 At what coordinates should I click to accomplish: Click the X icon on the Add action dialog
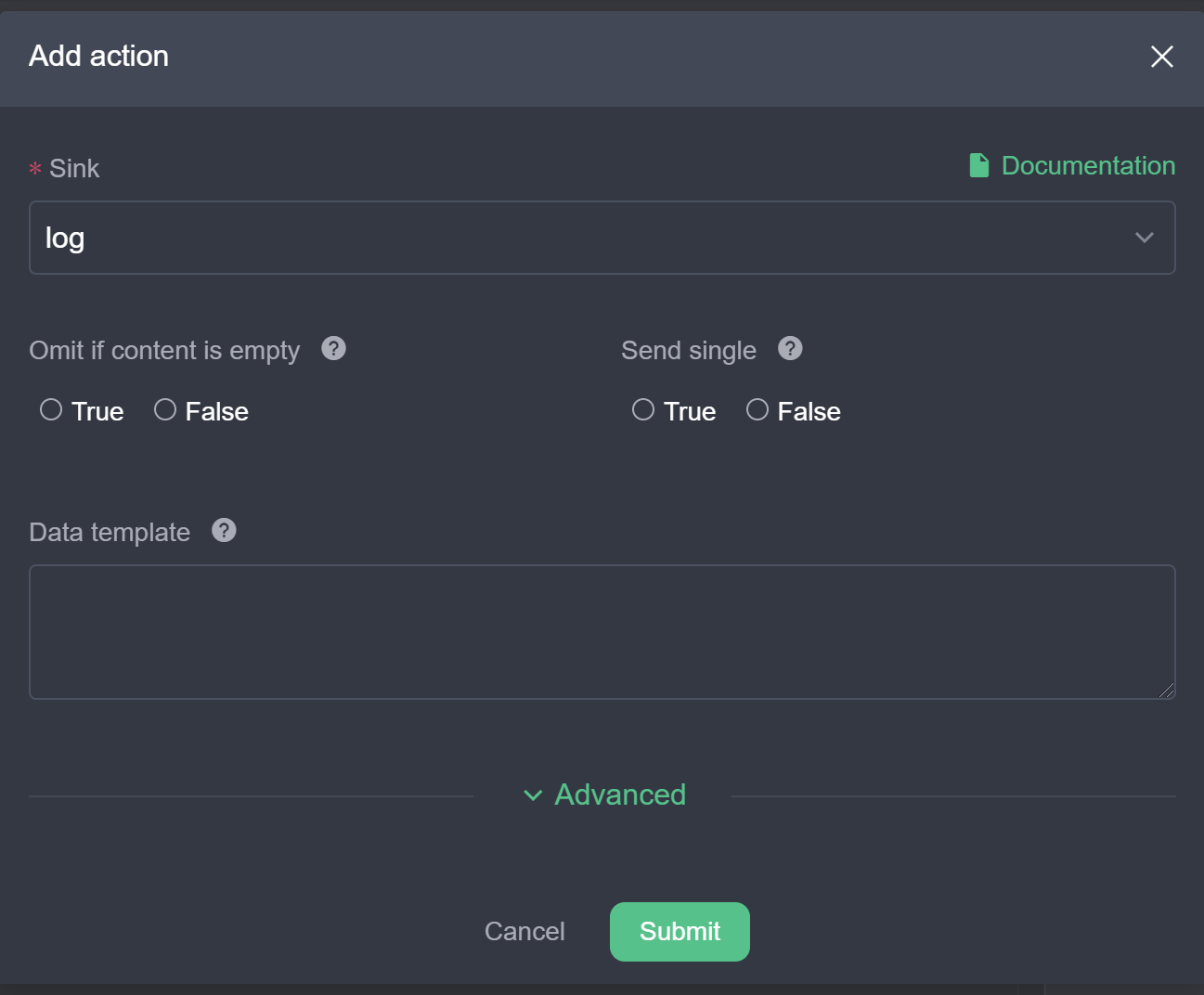1161,57
